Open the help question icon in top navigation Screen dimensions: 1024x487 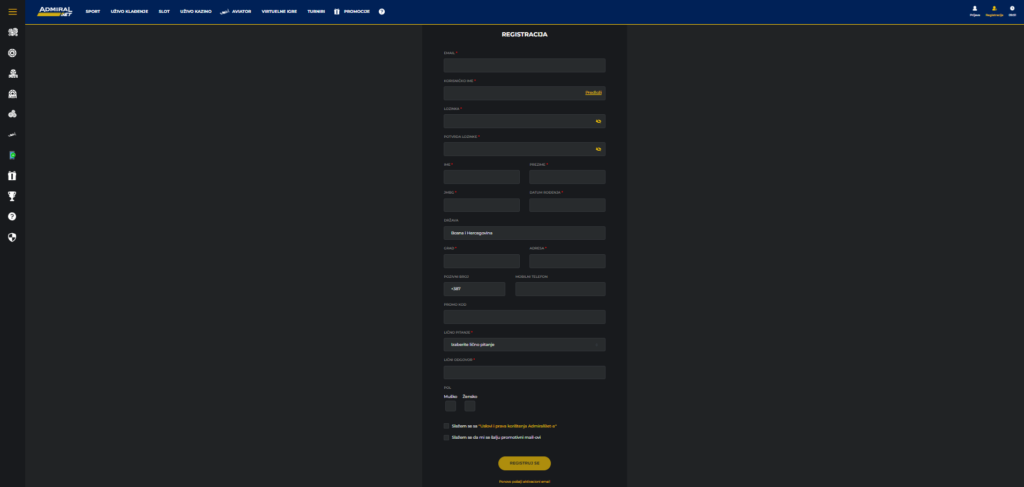pyautogui.click(x=382, y=12)
